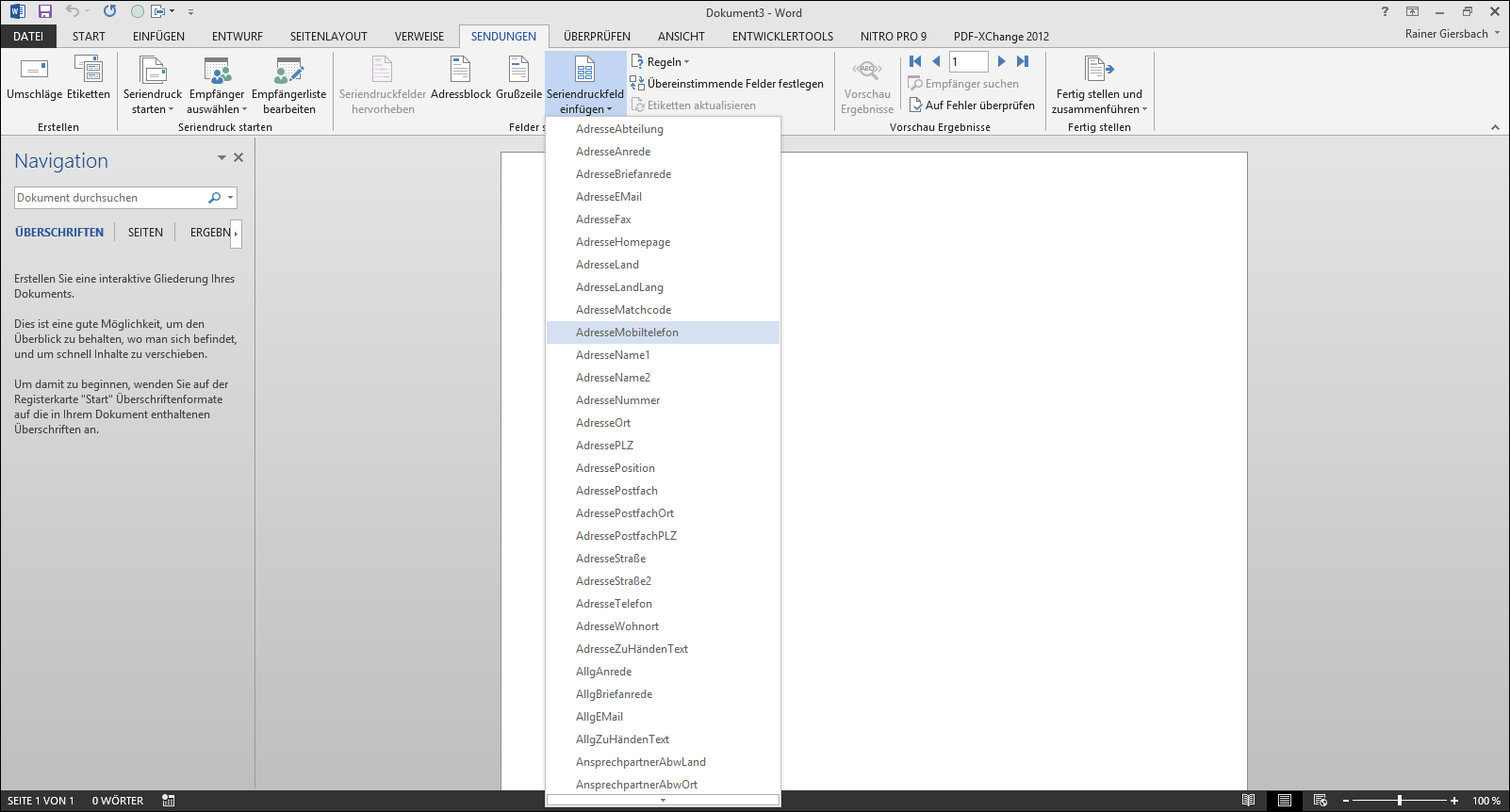
Task: Switch to the EINFÜGEN tab
Action: coord(158,37)
